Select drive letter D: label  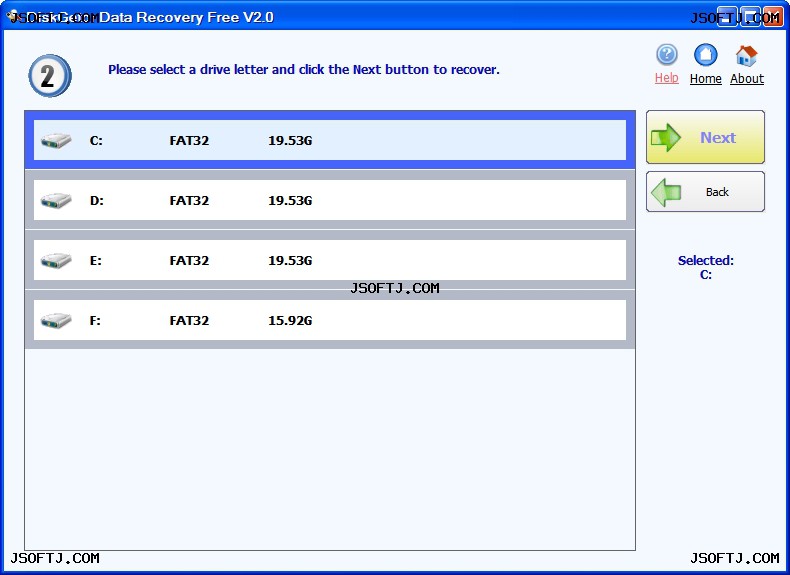pyautogui.click(x=97, y=201)
